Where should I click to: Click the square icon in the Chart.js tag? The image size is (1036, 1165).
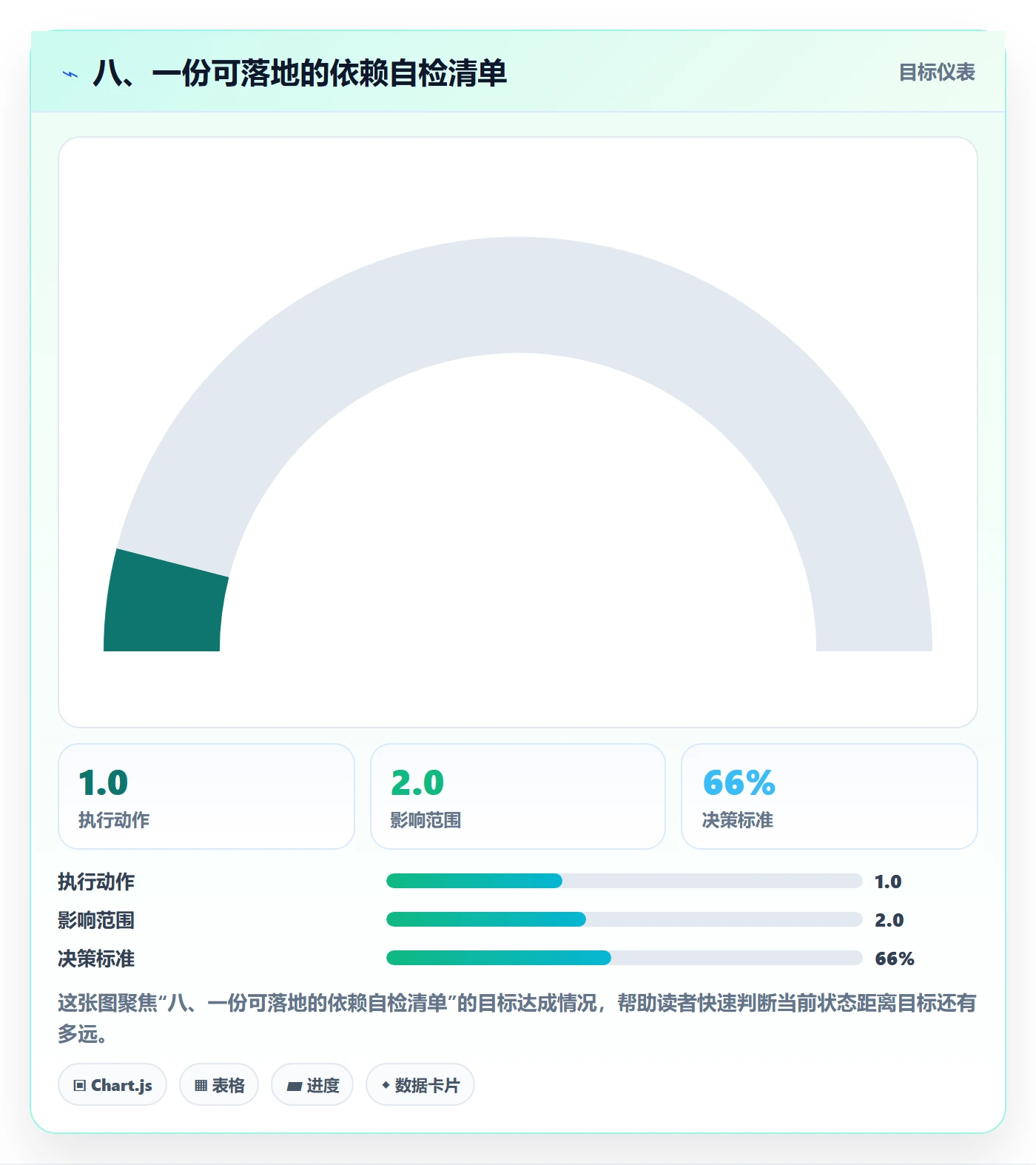coord(80,1086)
